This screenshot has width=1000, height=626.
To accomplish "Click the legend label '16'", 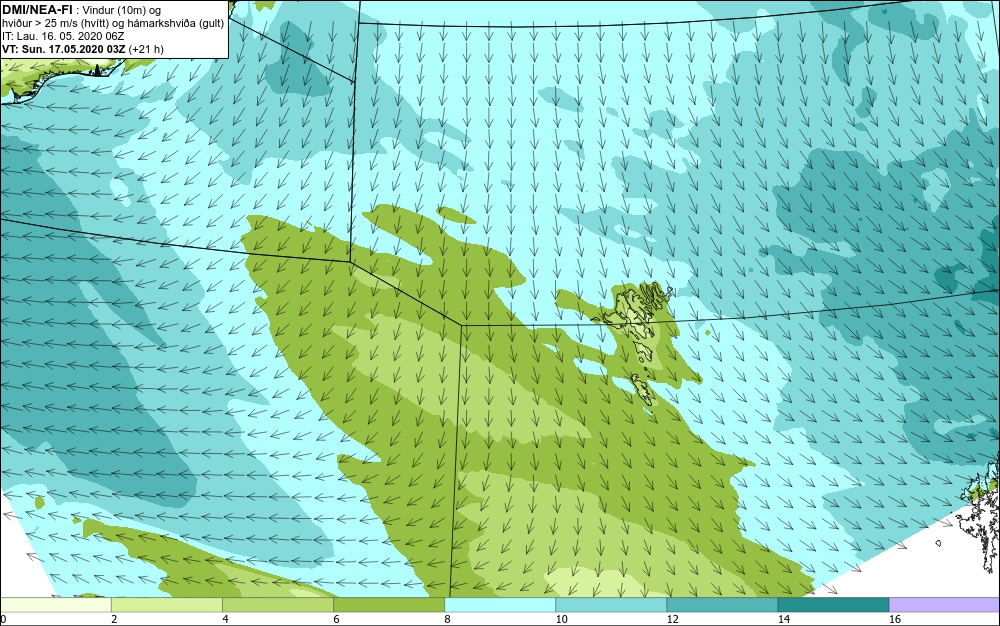I will 895,619.
